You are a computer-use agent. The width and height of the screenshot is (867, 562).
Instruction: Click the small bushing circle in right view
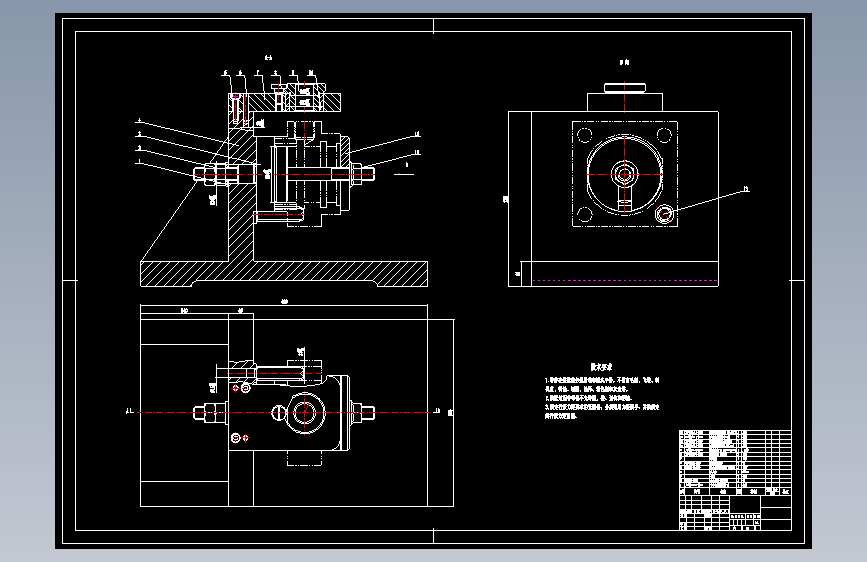pyautogui.click(x=665, y=214)
